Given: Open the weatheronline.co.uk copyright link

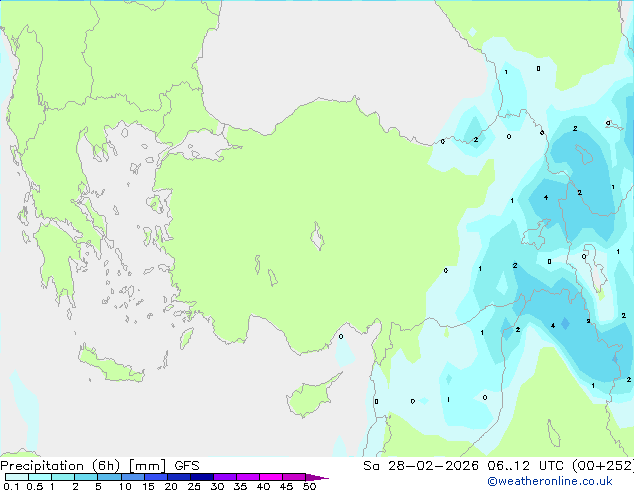Looking at the screenshot, I should [x=549, y=481].
